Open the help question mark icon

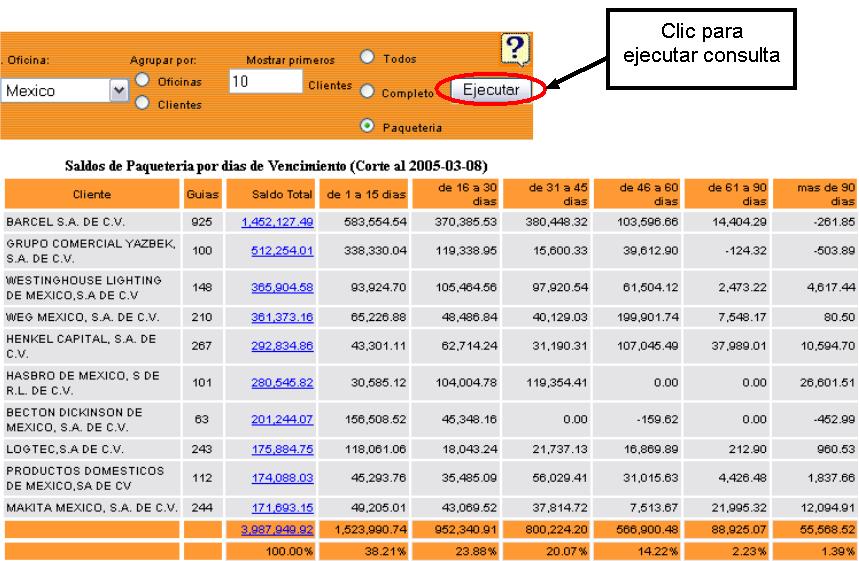(515, 49)
